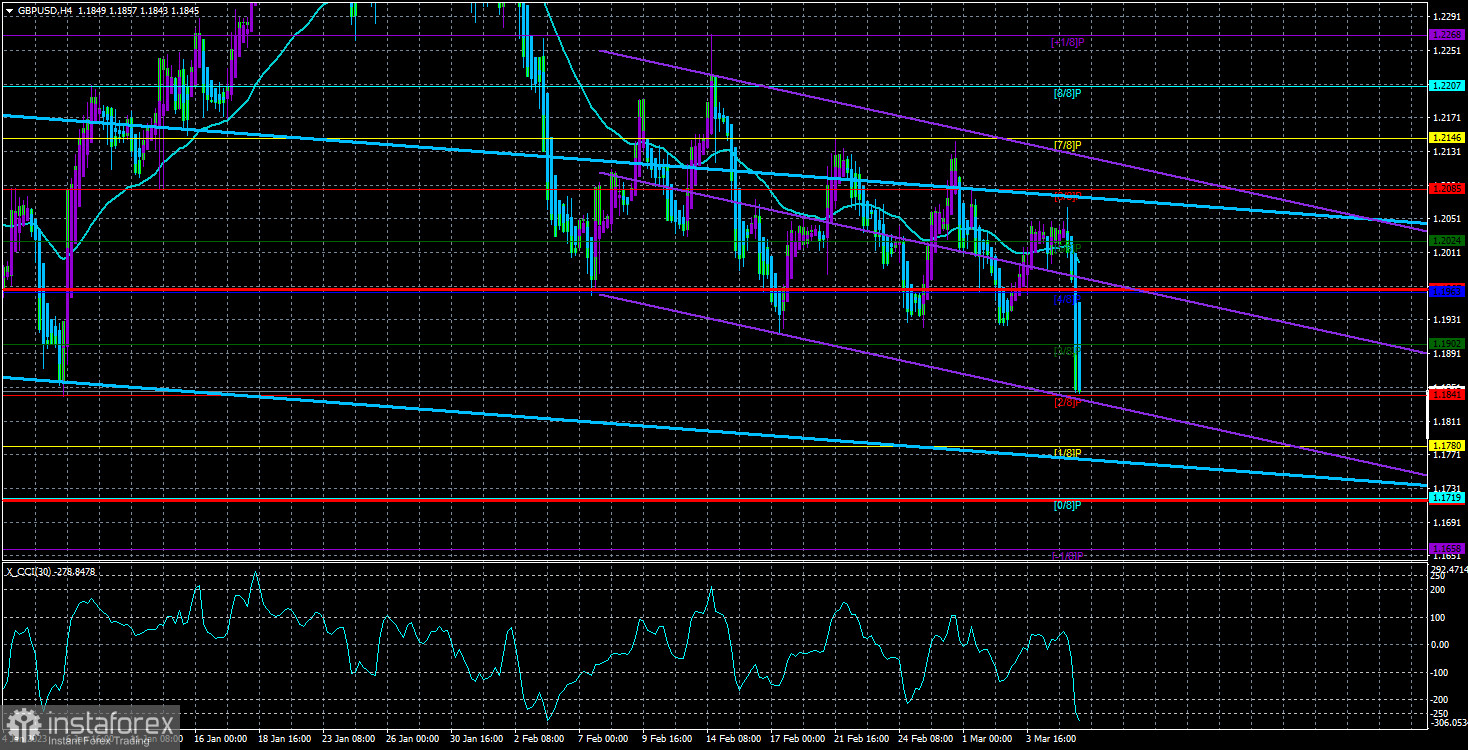1468x750 pixels.
Task: Select the 1.2146 yellow price label
Action: click(x=1447, y=138)
